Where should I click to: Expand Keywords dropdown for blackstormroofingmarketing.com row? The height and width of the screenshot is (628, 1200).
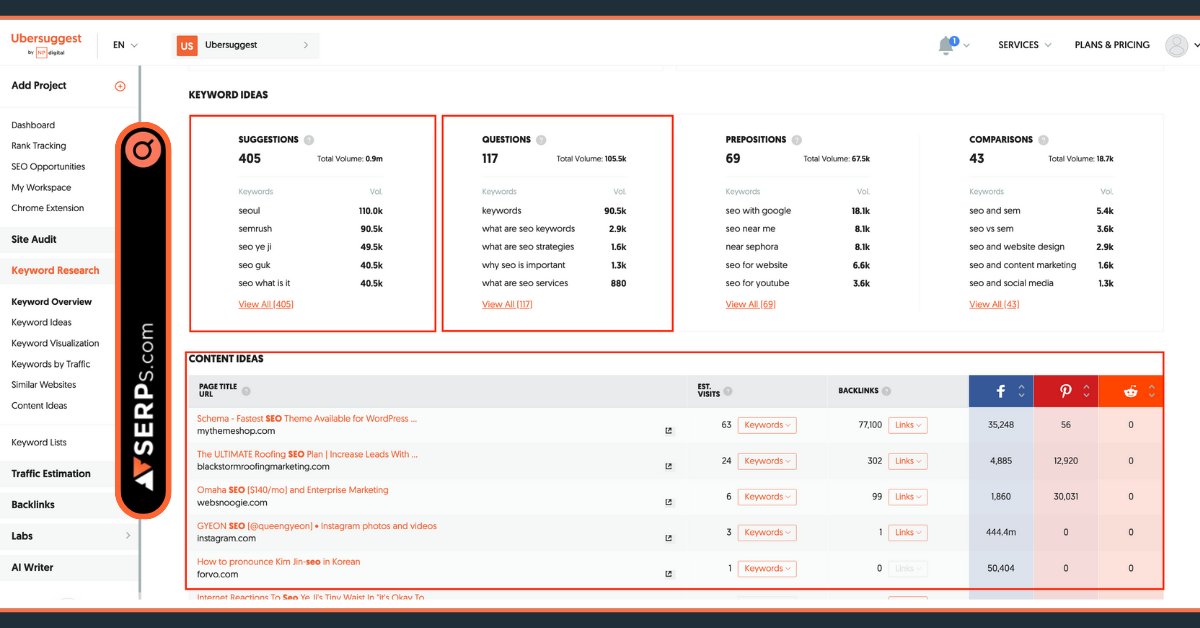767,461
